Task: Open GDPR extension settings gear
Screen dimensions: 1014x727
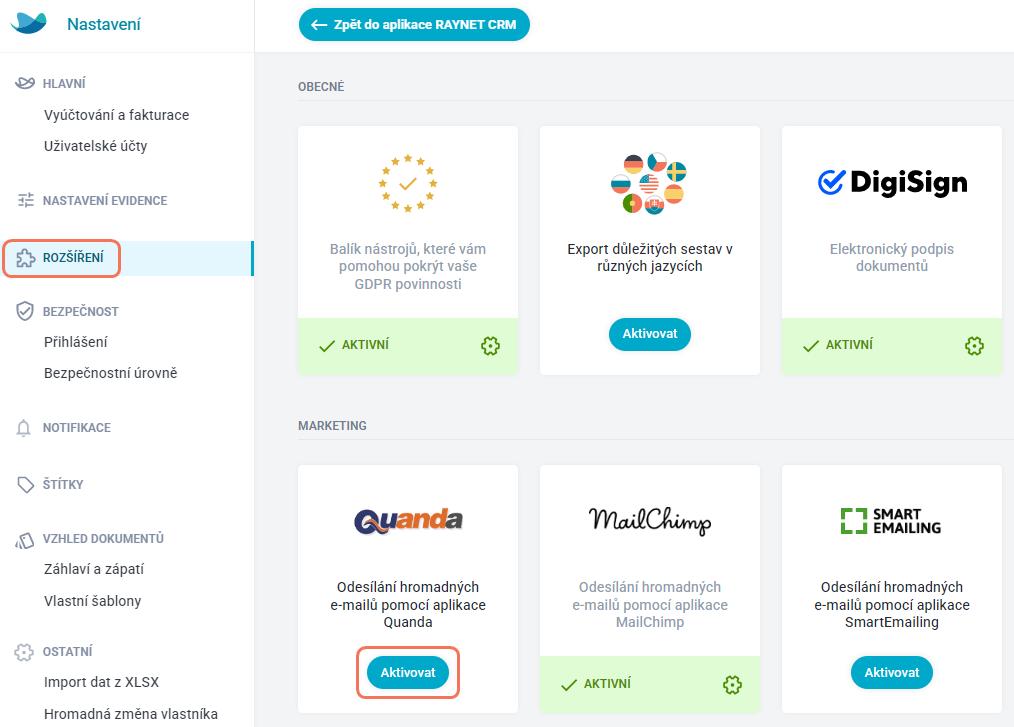Action: [490, 346]
